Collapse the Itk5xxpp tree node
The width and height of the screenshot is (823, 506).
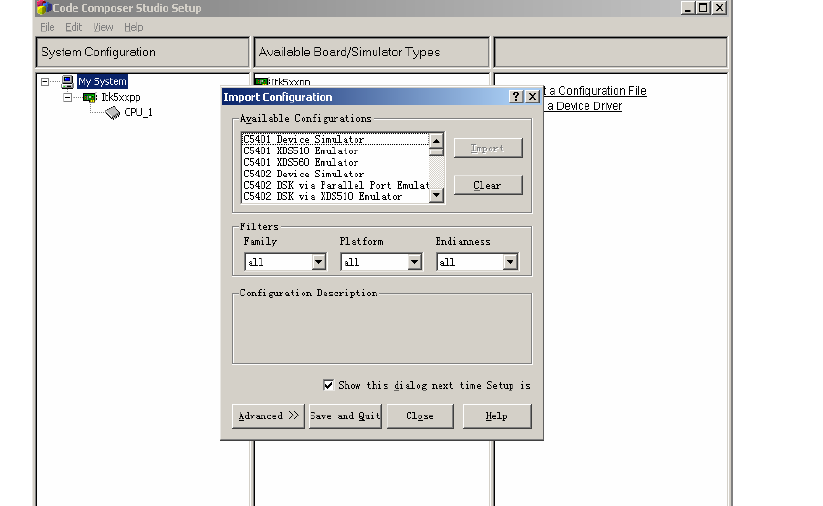pyautogui.click(x=67, y=97)
